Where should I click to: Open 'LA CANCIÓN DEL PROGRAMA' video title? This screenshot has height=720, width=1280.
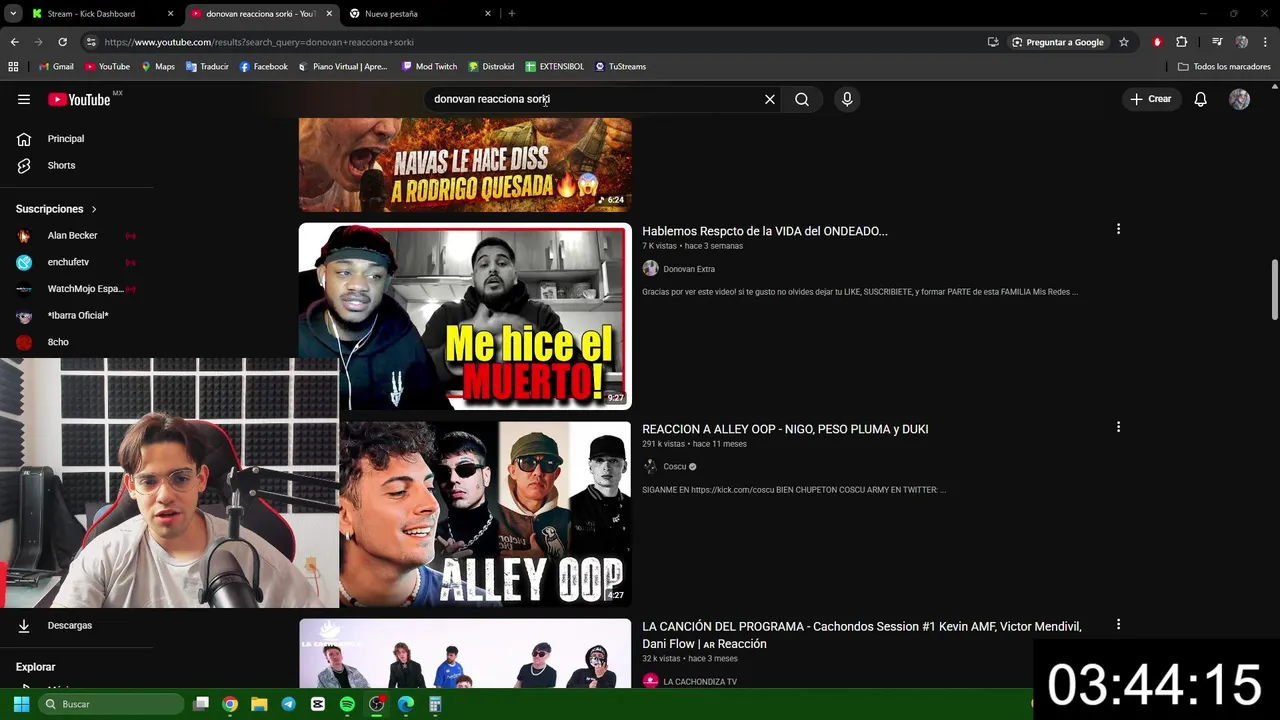862,635
